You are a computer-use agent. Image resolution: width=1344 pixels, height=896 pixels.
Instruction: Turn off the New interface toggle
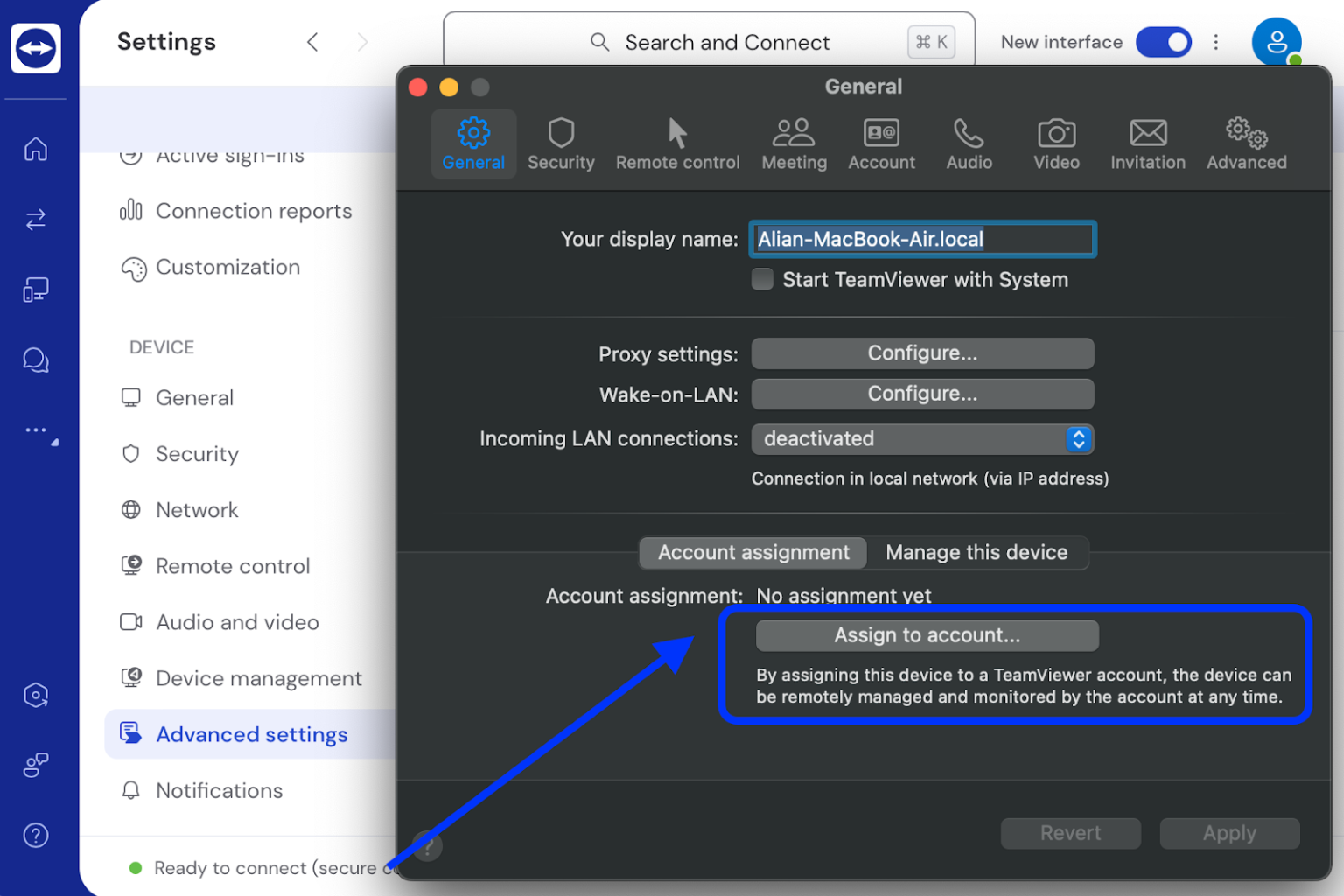(x=1164, y=42)
